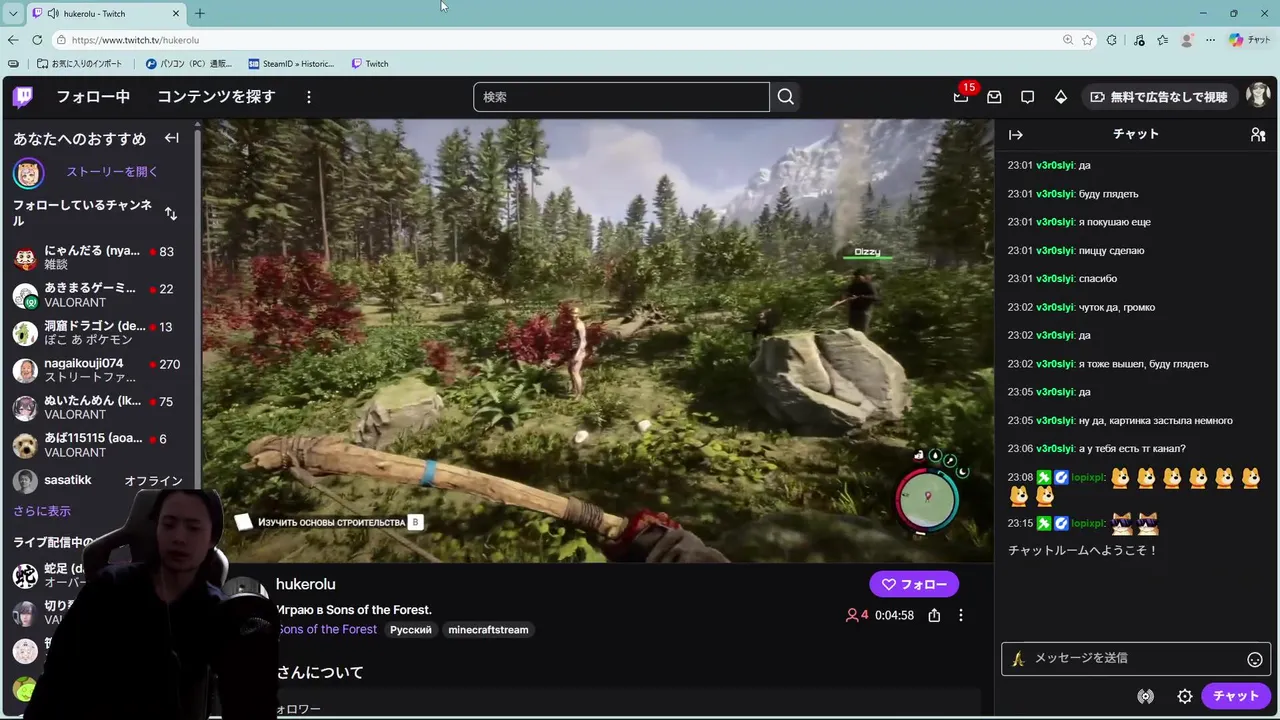1280x720 pixels.
Task: Open the ぬいたんめん channel in sidebar
Action: click(x=100, y=408)
